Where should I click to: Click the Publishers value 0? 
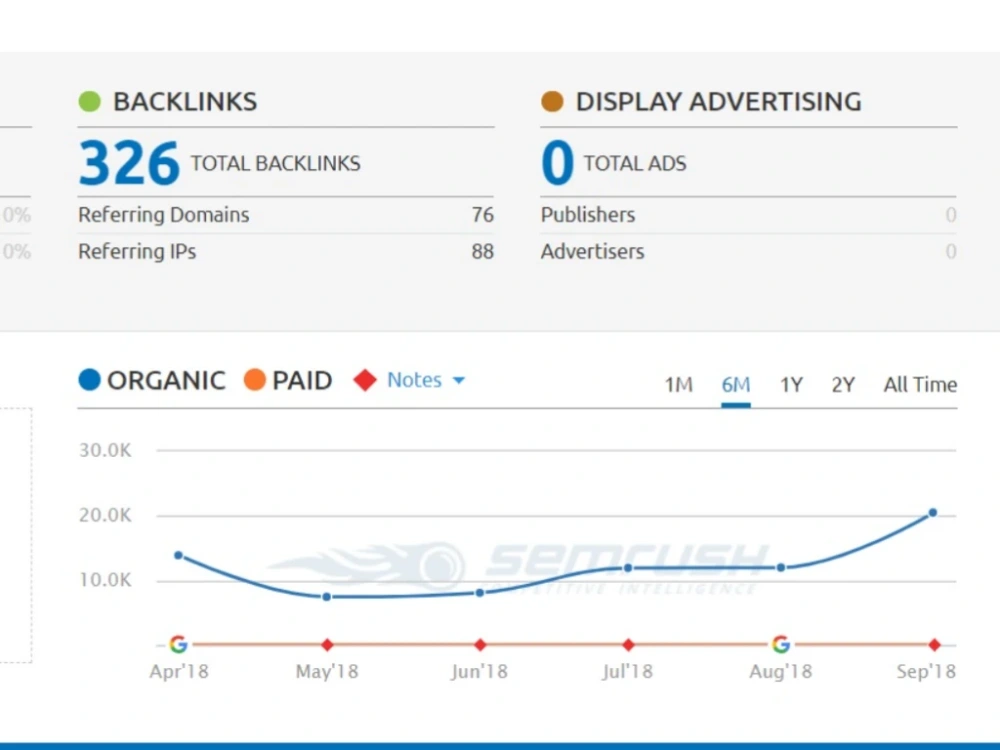coord(951,215)
